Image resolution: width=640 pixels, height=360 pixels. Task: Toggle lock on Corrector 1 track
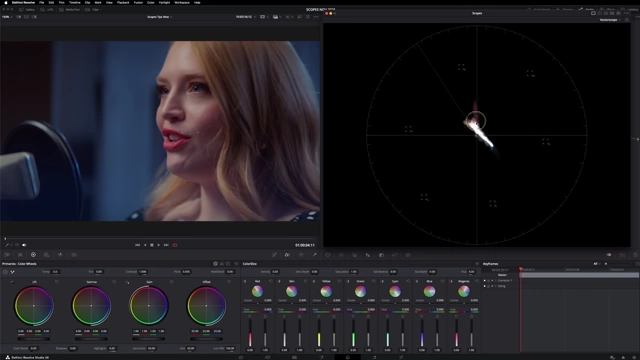pyautogui.click(x=488, y=281)
